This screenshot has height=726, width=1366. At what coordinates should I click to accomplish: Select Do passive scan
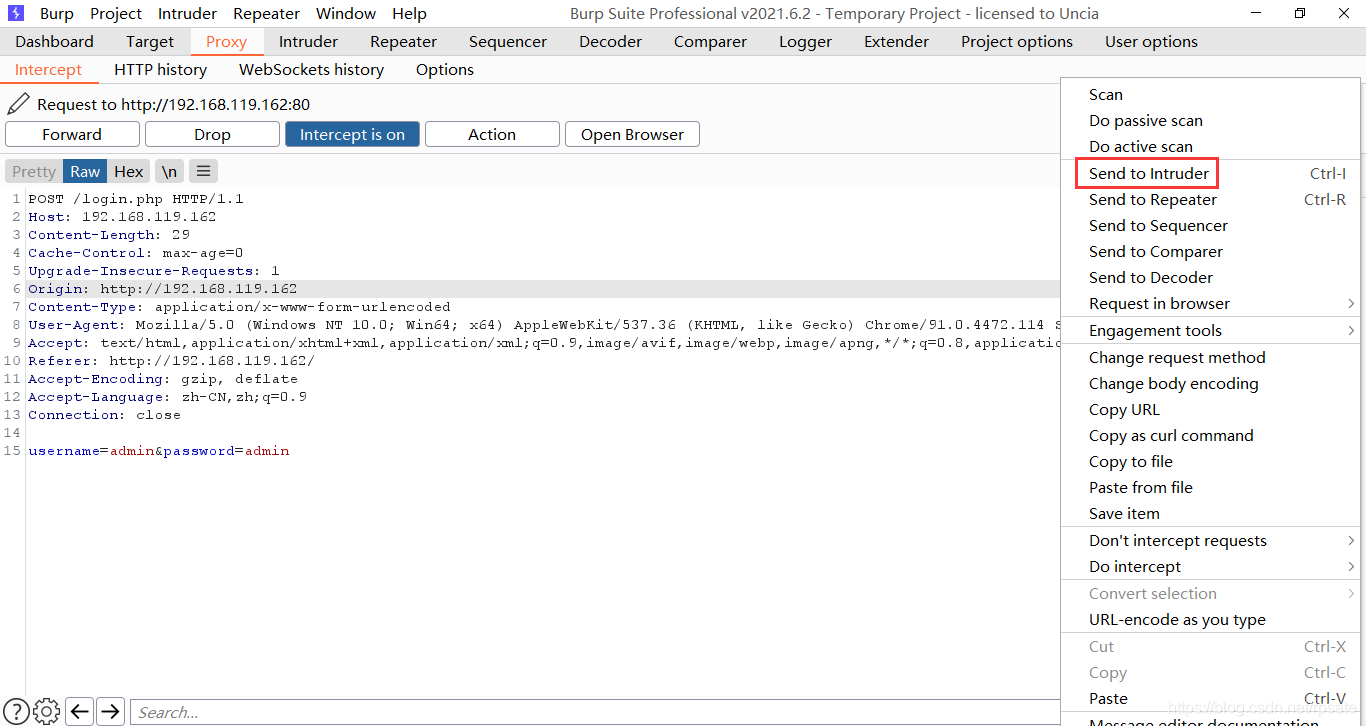pos(1210,120)
